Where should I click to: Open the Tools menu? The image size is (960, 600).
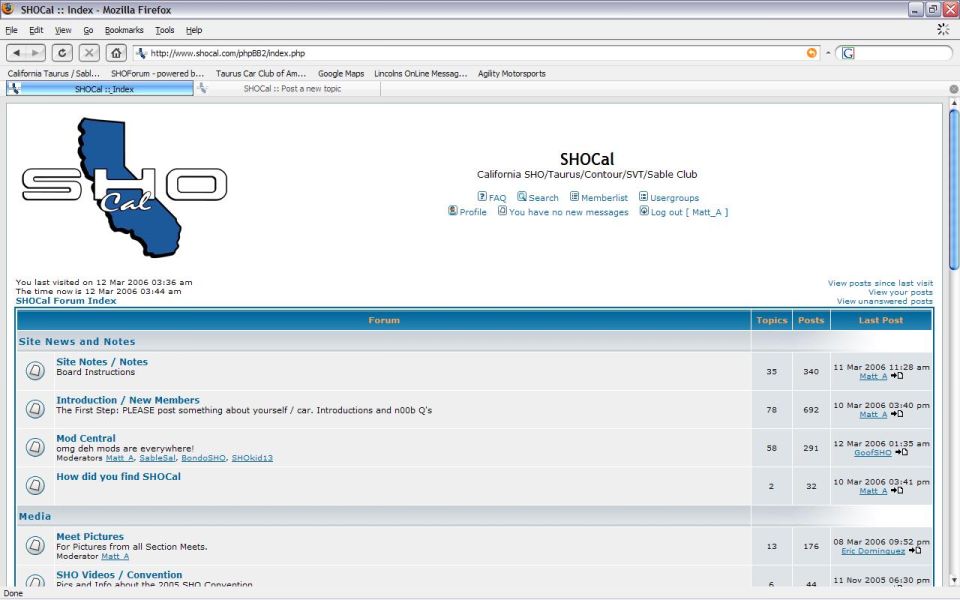tap(165, 30)
